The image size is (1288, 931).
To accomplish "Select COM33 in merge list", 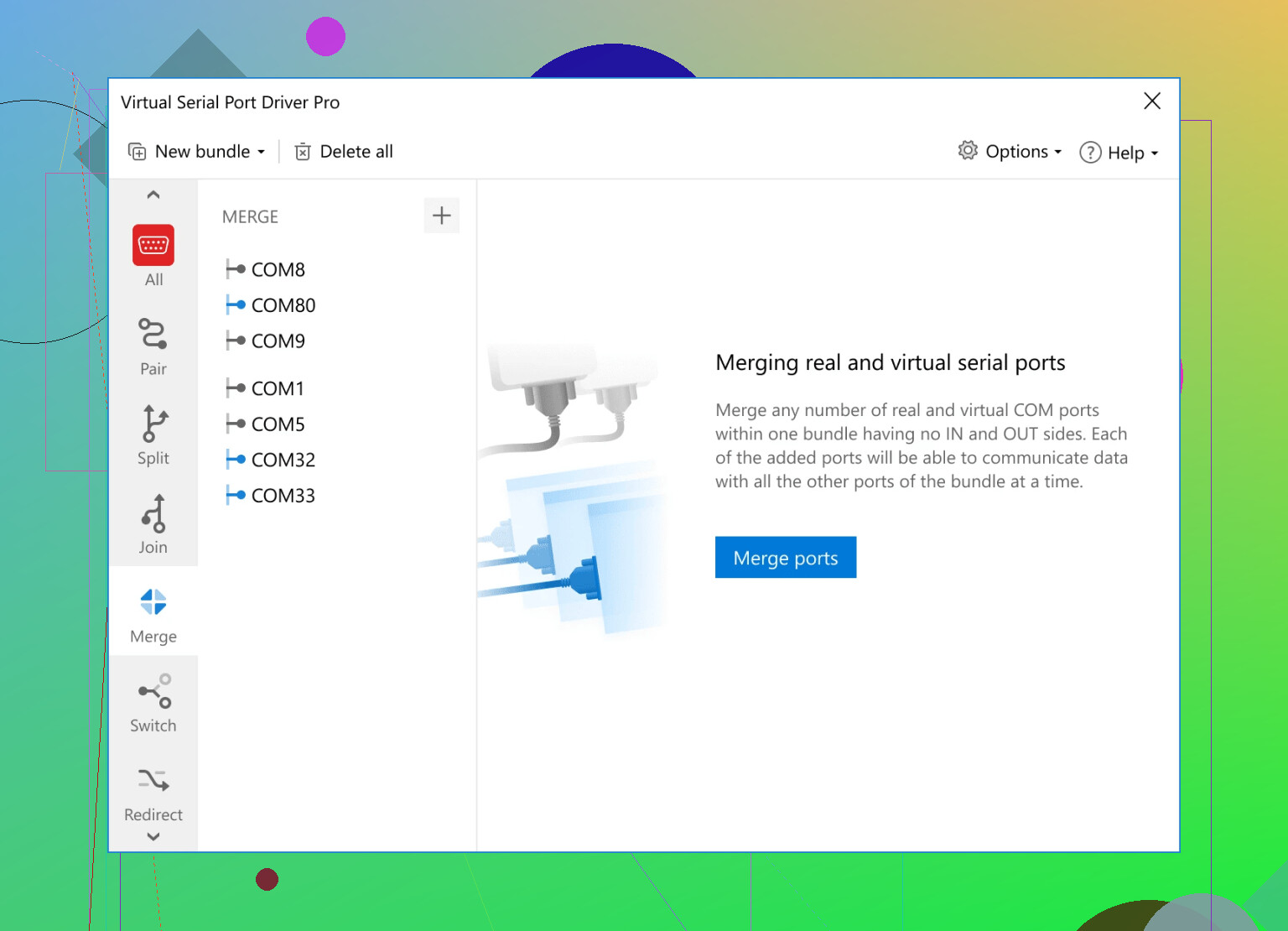I will click(x=283, y=496).
